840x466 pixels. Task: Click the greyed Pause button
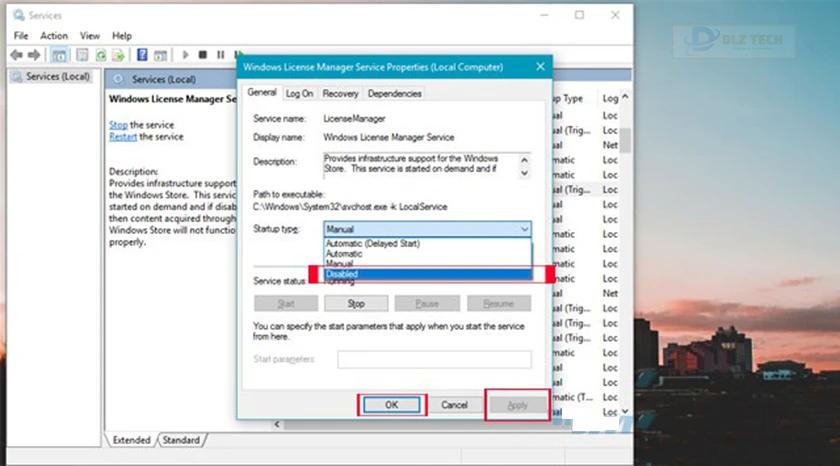(427, 304)
